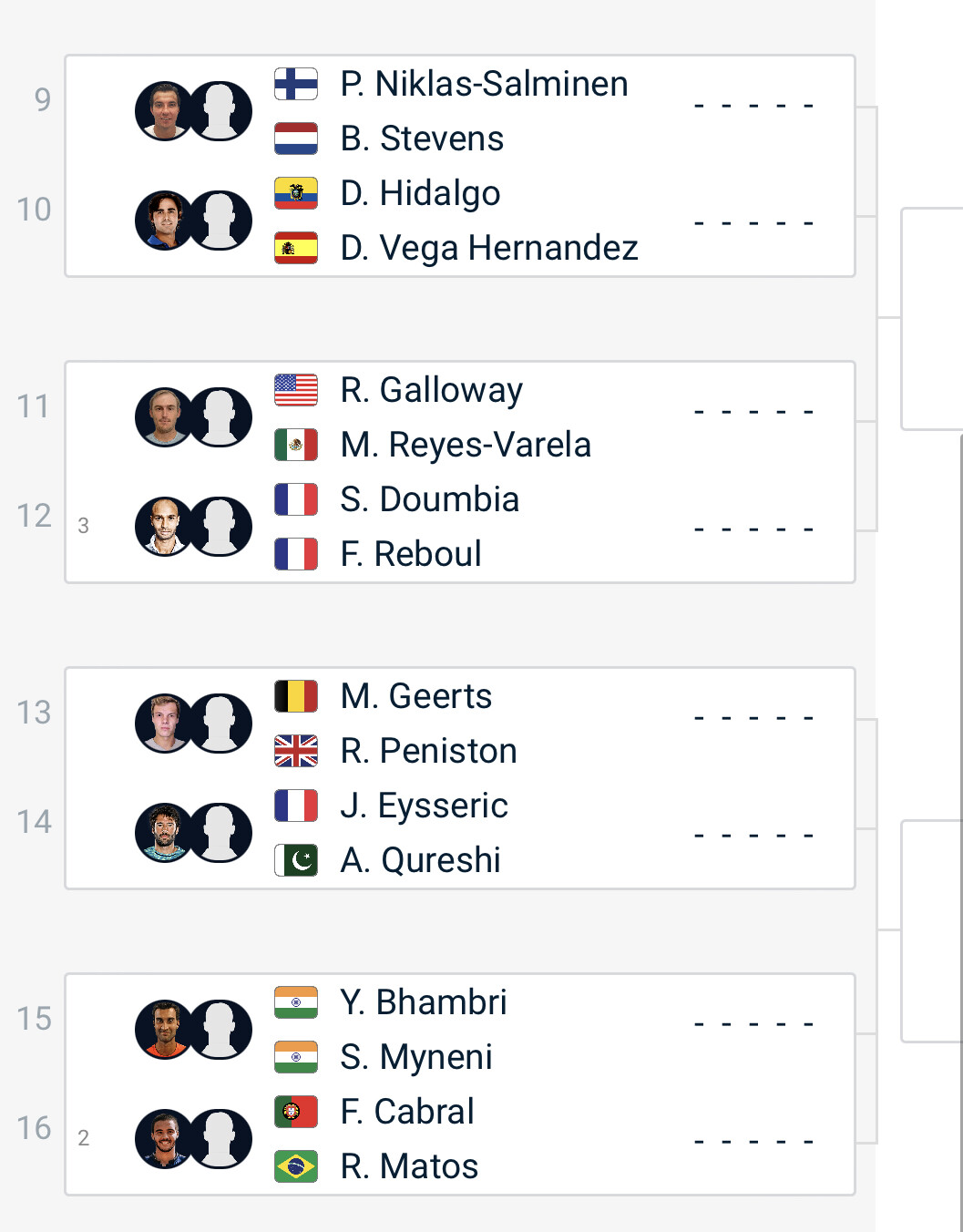The image size is (963, 1232).
Task: Select S. Myneni player name
Action: coord(416,1057)
